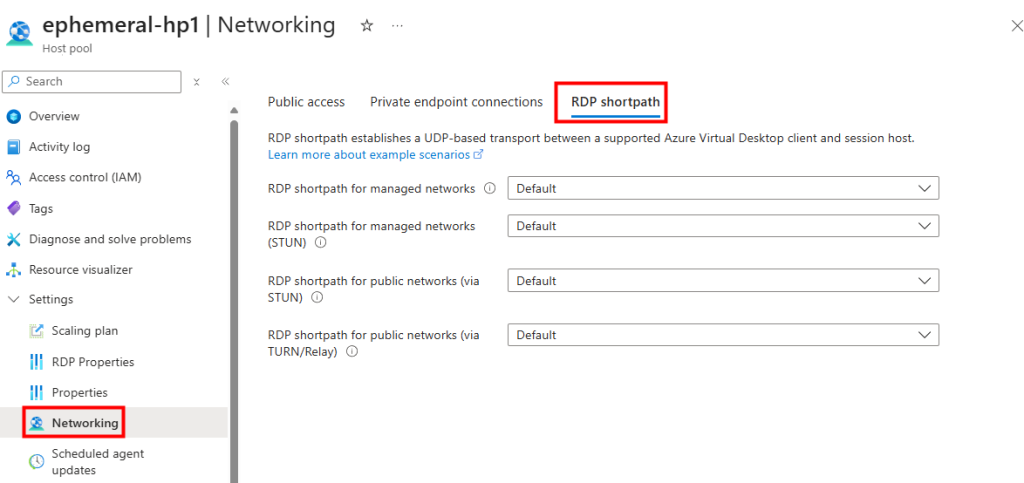The image size is (1024, 483).
Task: Open the Tags menu item
Action: 41,209
